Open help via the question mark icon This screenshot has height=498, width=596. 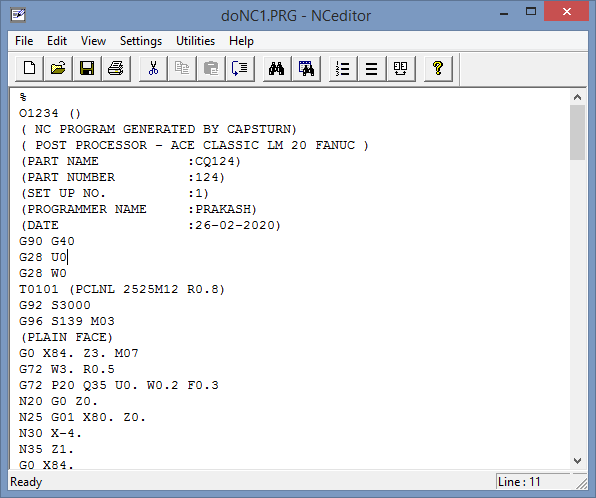pyautogui.click(x=438, y=69)
